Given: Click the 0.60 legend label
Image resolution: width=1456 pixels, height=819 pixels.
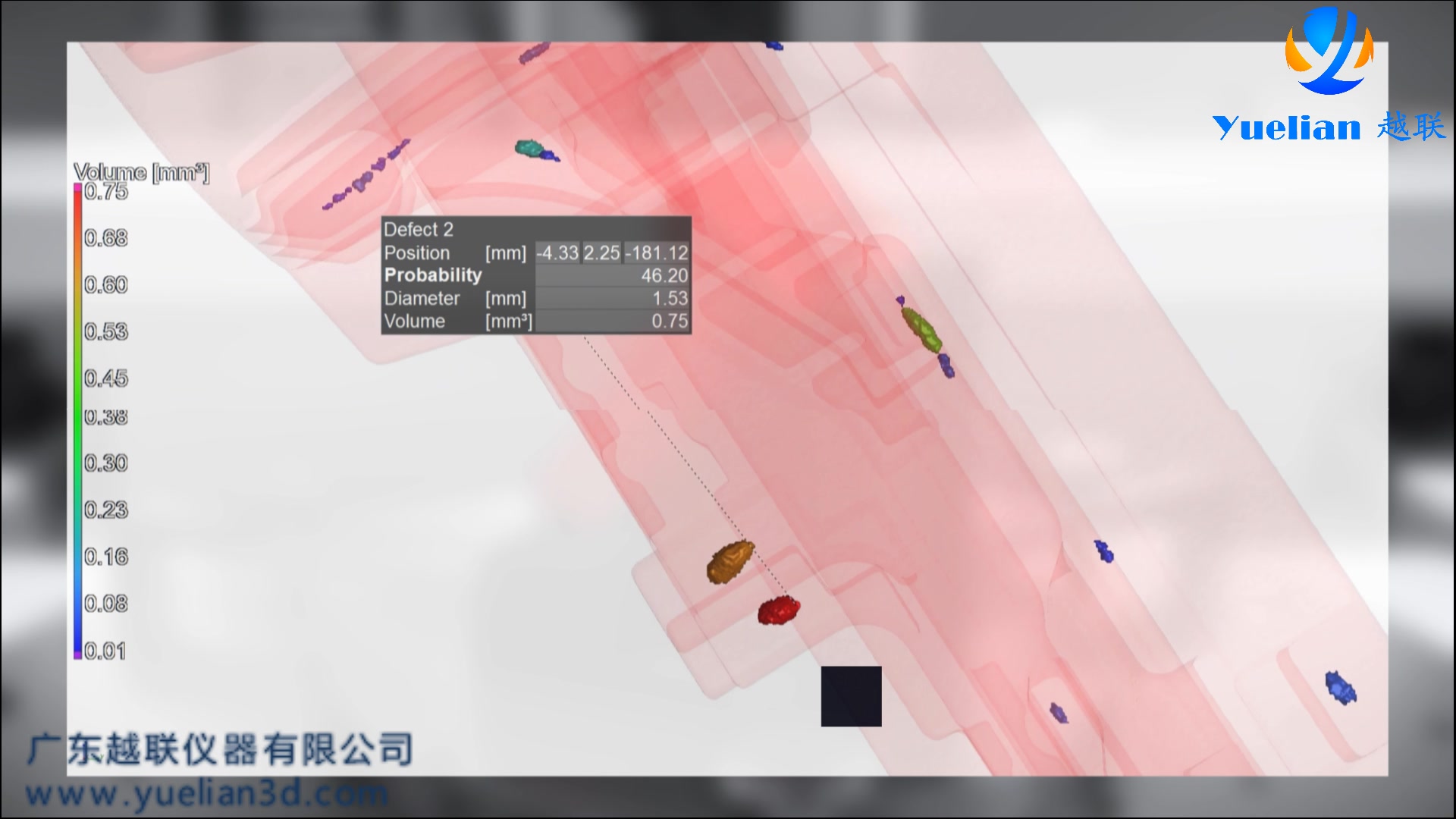Looking at the screenshot, I should 106,285.
